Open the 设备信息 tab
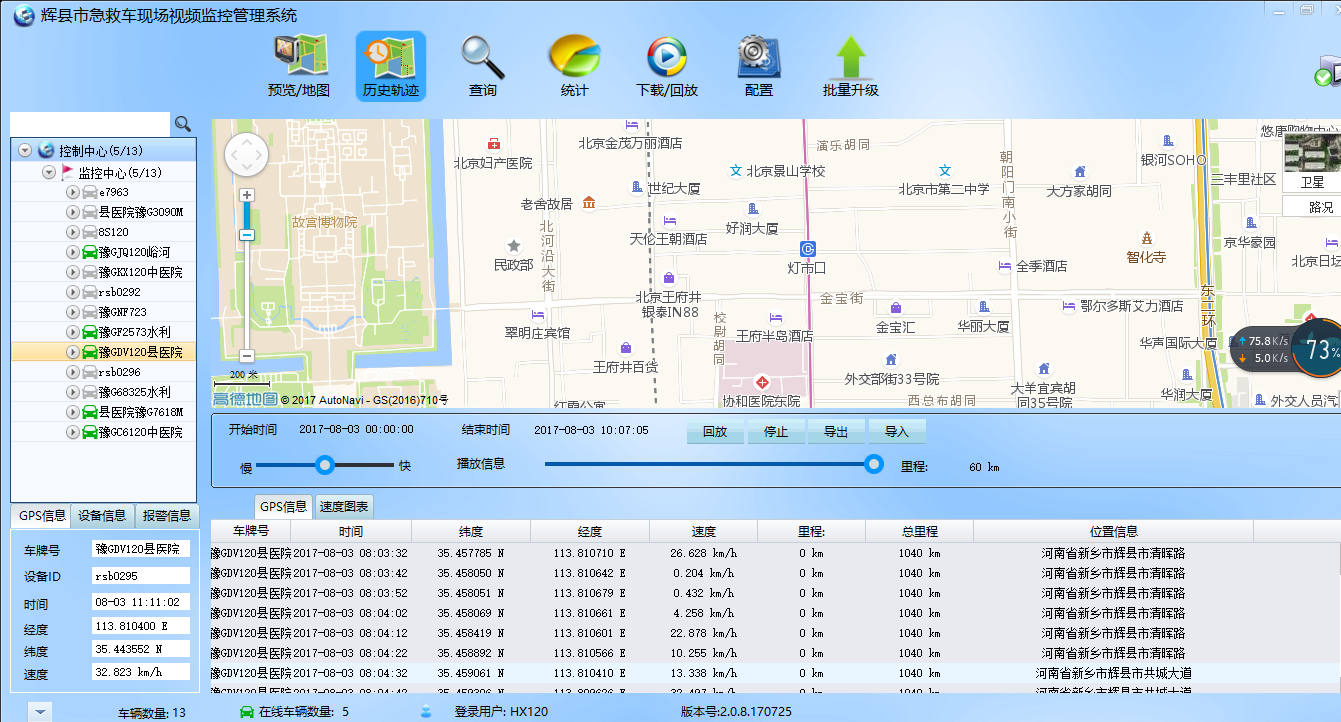 [x=102, y=516]
